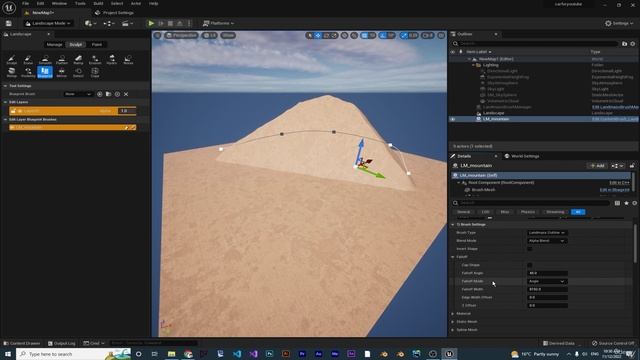This screenshot has width=640, height=360.
Task: Toggle grid snapping button in viewport toolbar
Action: pyautogui.click(x=364, y=36)
